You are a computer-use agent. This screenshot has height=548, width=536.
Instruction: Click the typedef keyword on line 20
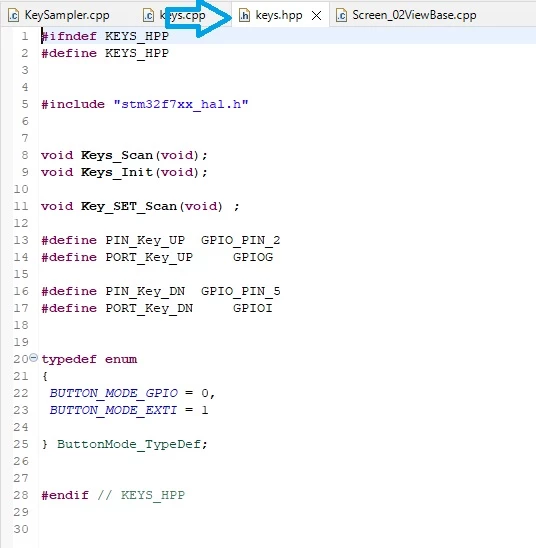tap(69, 359)
